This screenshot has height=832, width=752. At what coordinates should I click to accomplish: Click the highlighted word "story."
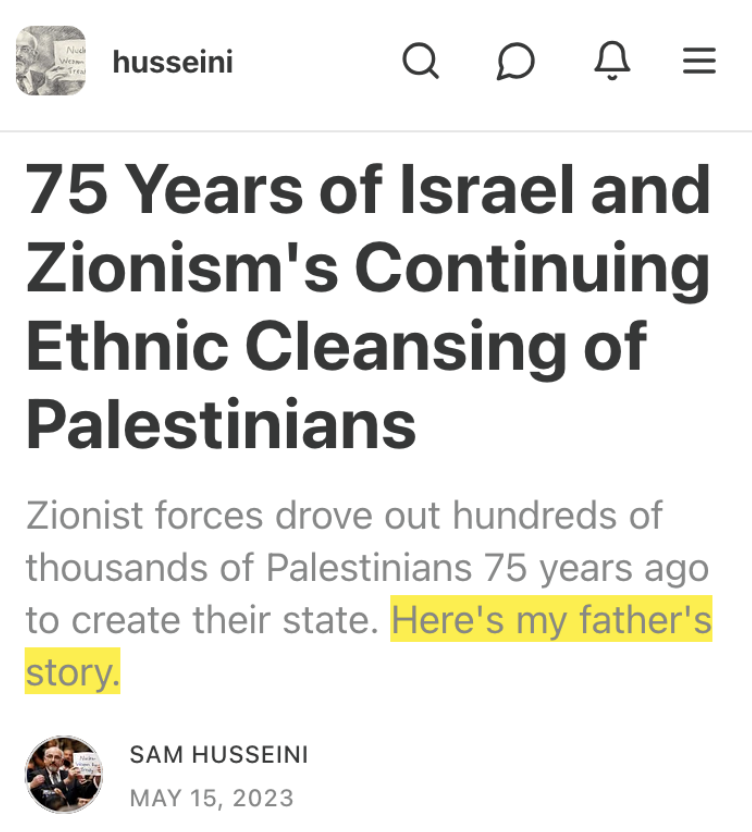point(72,673)
